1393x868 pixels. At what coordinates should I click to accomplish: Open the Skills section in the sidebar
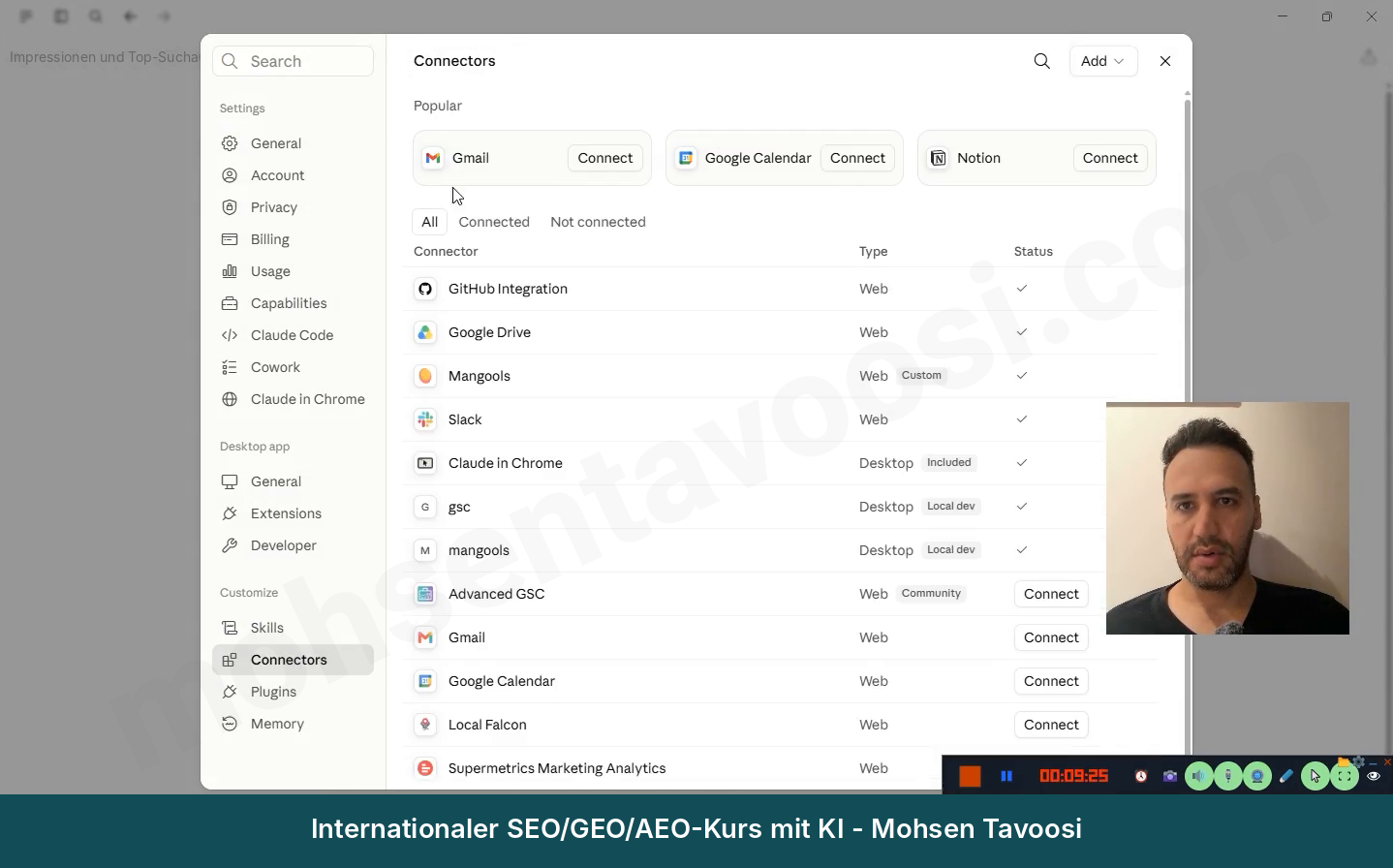coord(293,628)
